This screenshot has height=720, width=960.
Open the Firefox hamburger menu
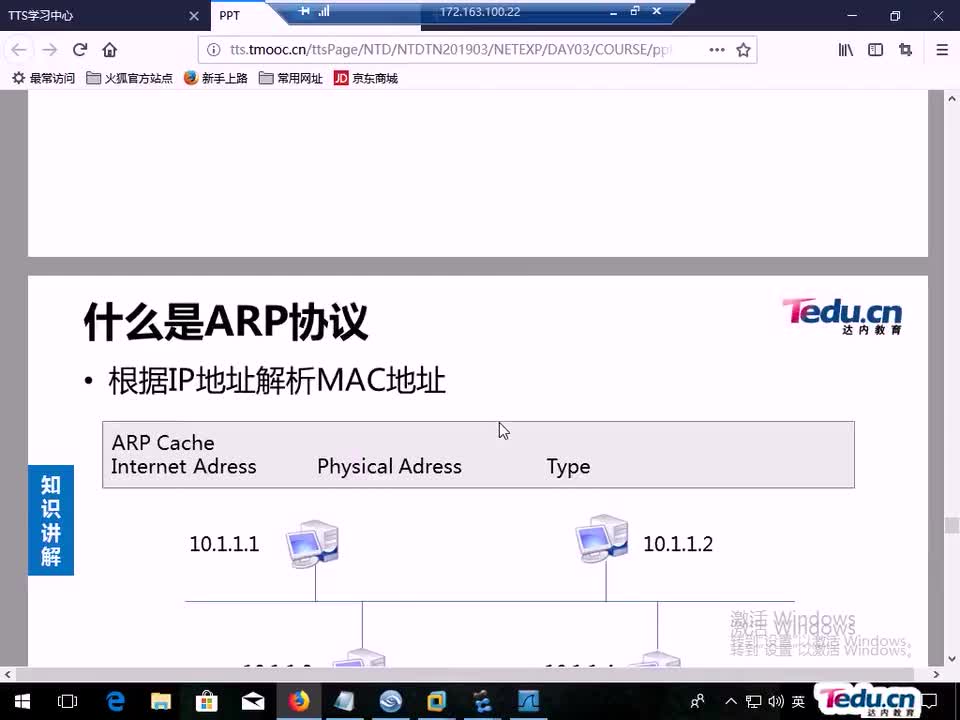942,50
